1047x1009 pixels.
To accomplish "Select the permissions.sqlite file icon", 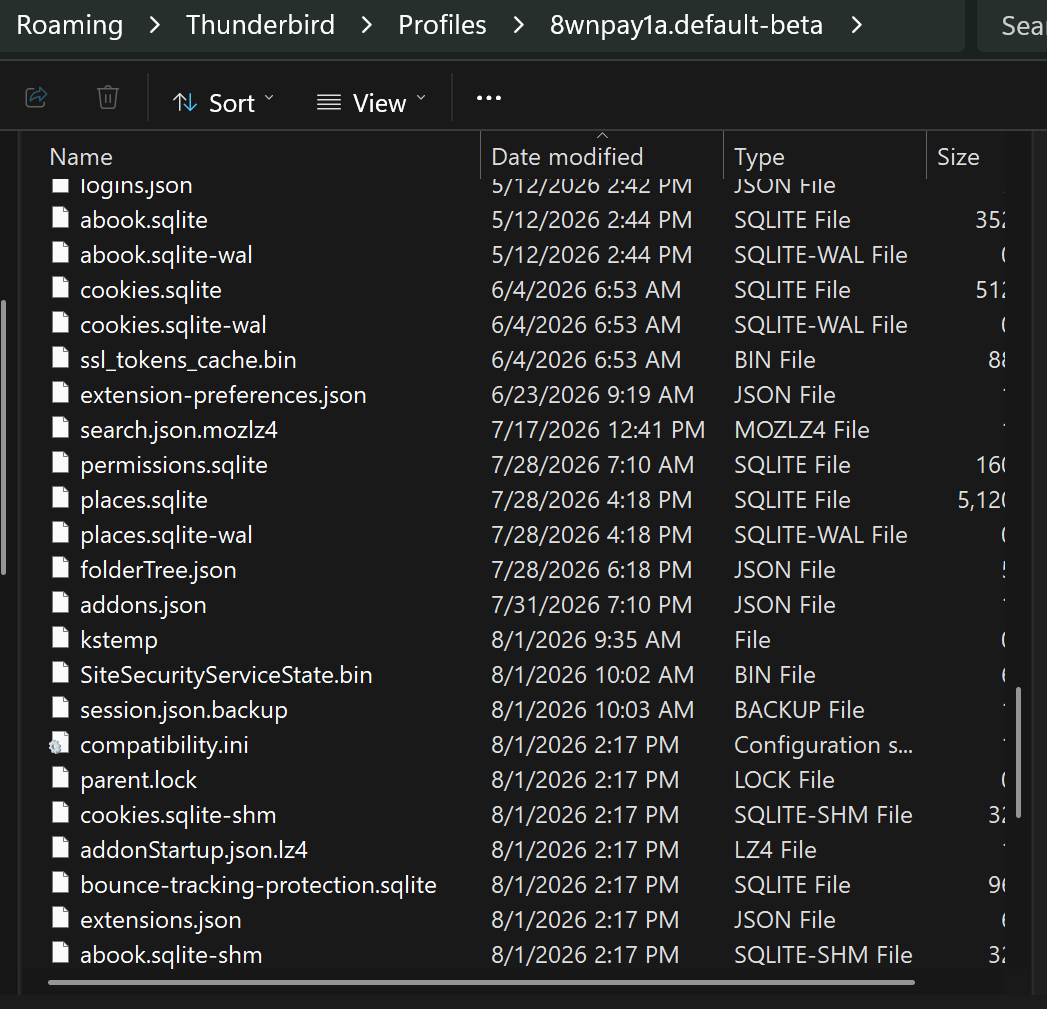I will 61,463.
